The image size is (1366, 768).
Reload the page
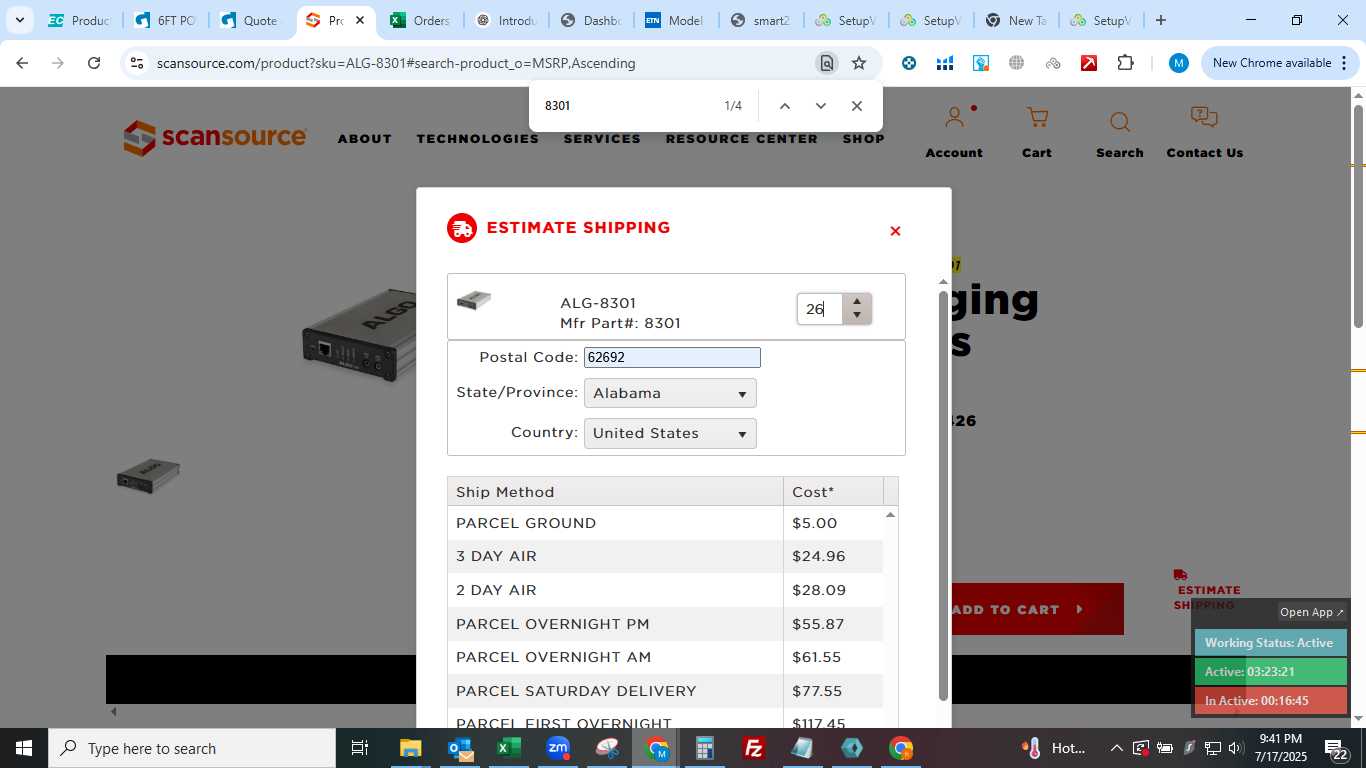(94, 63)
